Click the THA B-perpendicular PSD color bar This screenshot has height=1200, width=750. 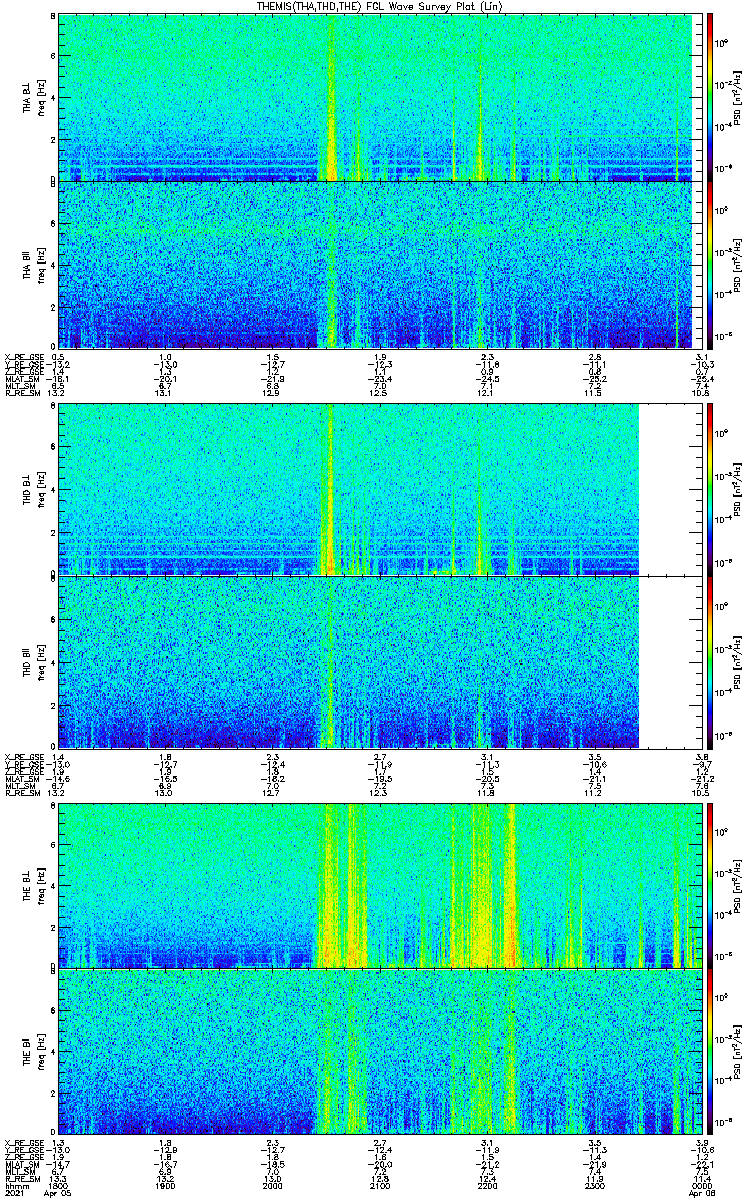click(x=710, y=97)
